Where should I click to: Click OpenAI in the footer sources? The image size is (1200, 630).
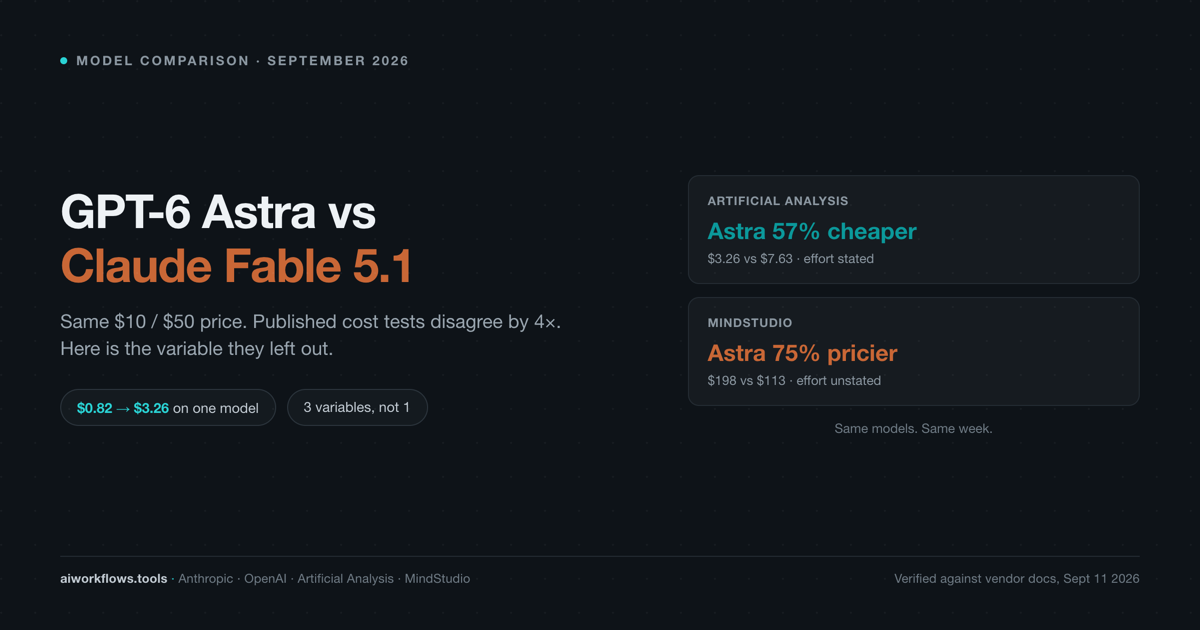tap(265, 579)
